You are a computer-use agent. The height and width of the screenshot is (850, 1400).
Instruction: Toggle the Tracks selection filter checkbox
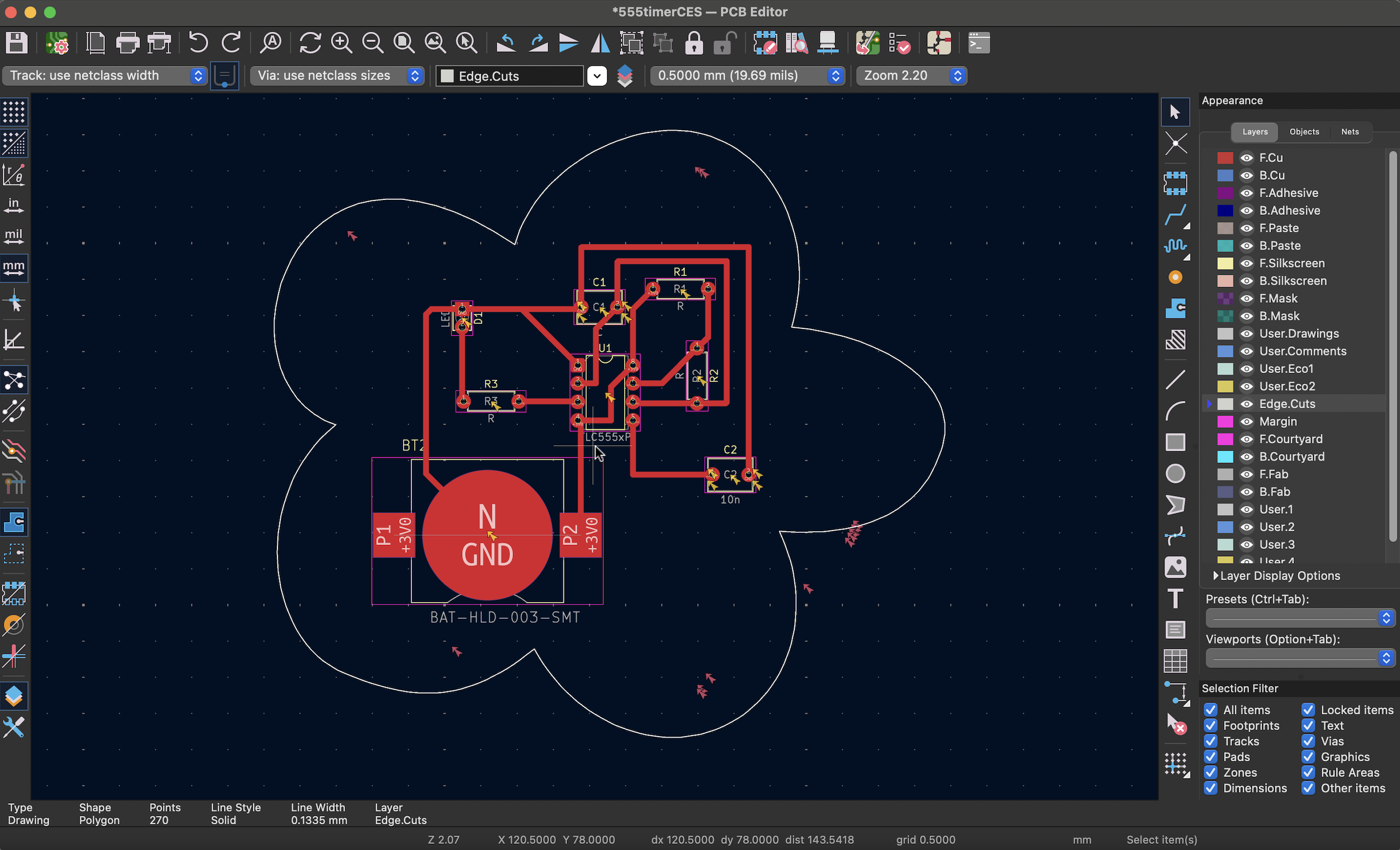pos(1211,742)
